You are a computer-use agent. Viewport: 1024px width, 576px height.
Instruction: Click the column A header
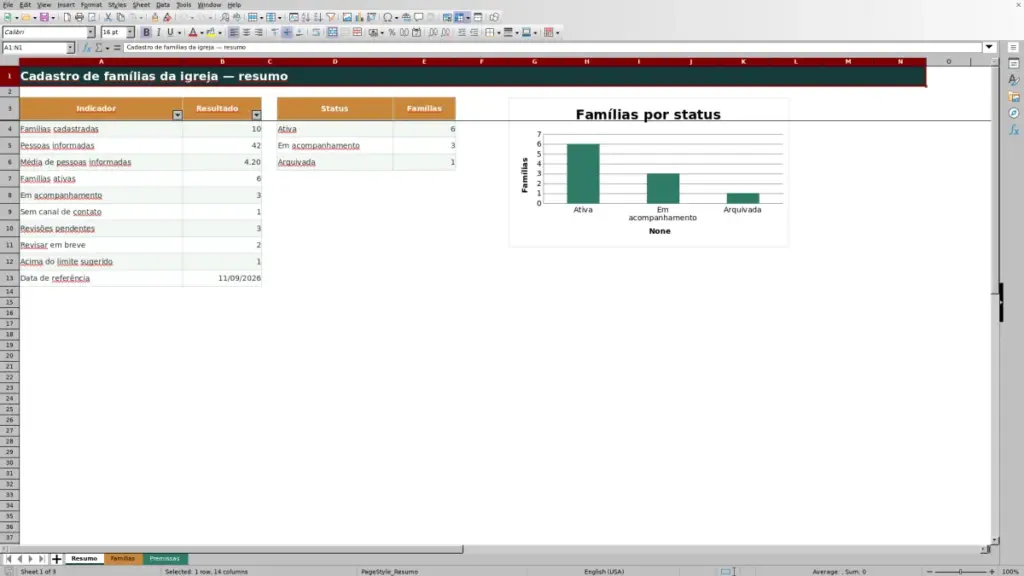[x=101, y=62]
